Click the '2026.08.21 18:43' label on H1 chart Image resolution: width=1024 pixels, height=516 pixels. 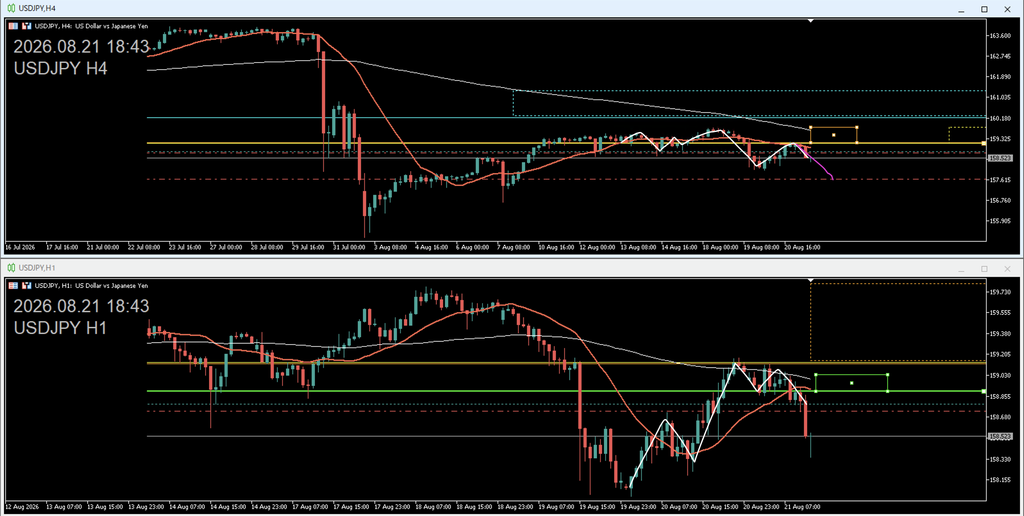tap(81, 306)
